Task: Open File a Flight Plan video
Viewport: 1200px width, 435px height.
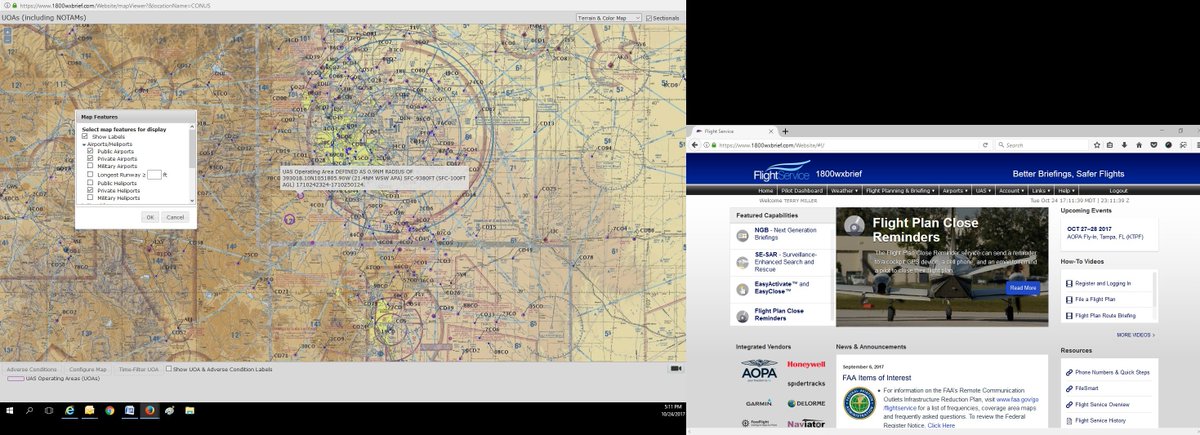Action: pos(1096,299)
